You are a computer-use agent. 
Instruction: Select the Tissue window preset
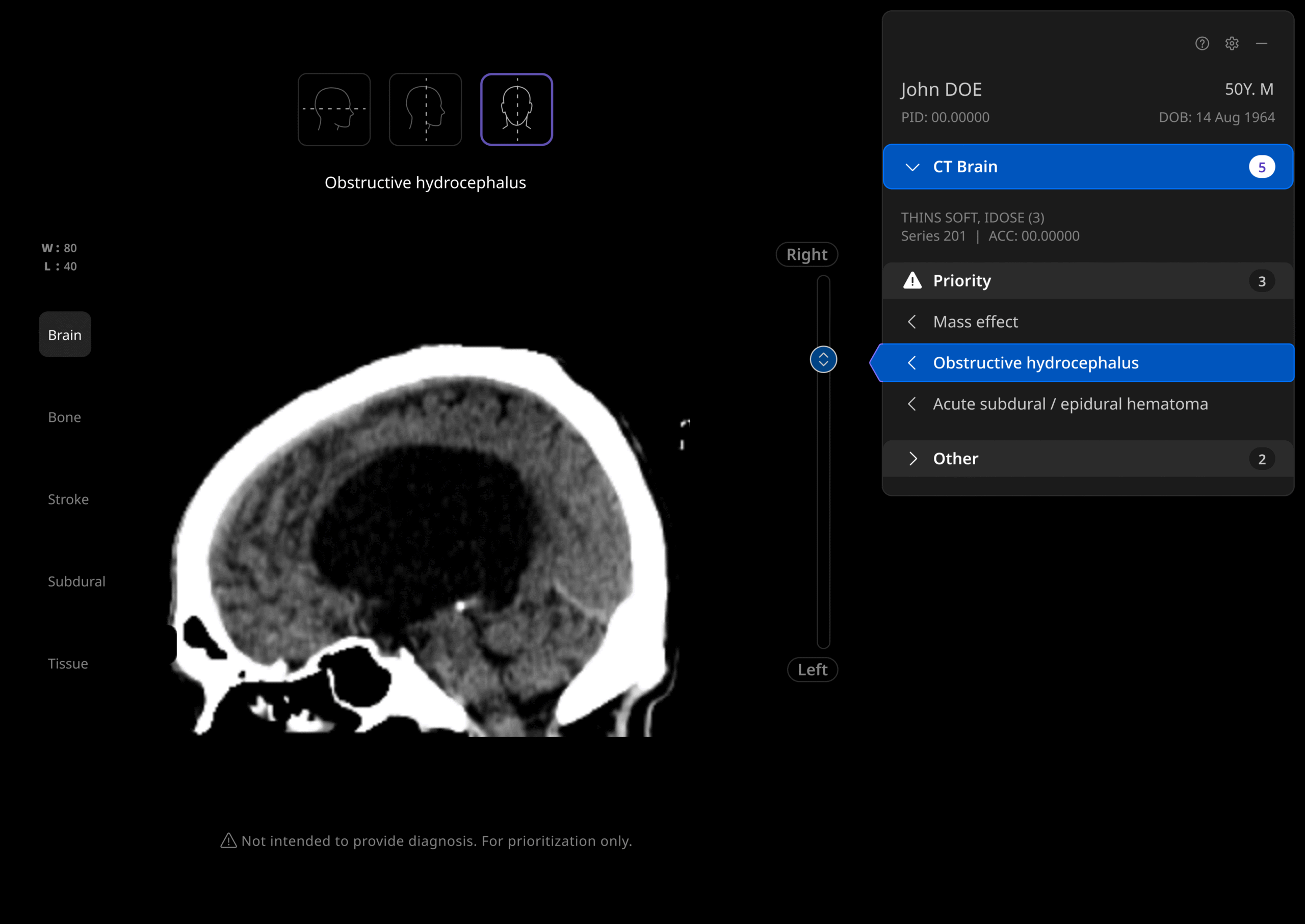pyautogui.click(x=68, y=664)
